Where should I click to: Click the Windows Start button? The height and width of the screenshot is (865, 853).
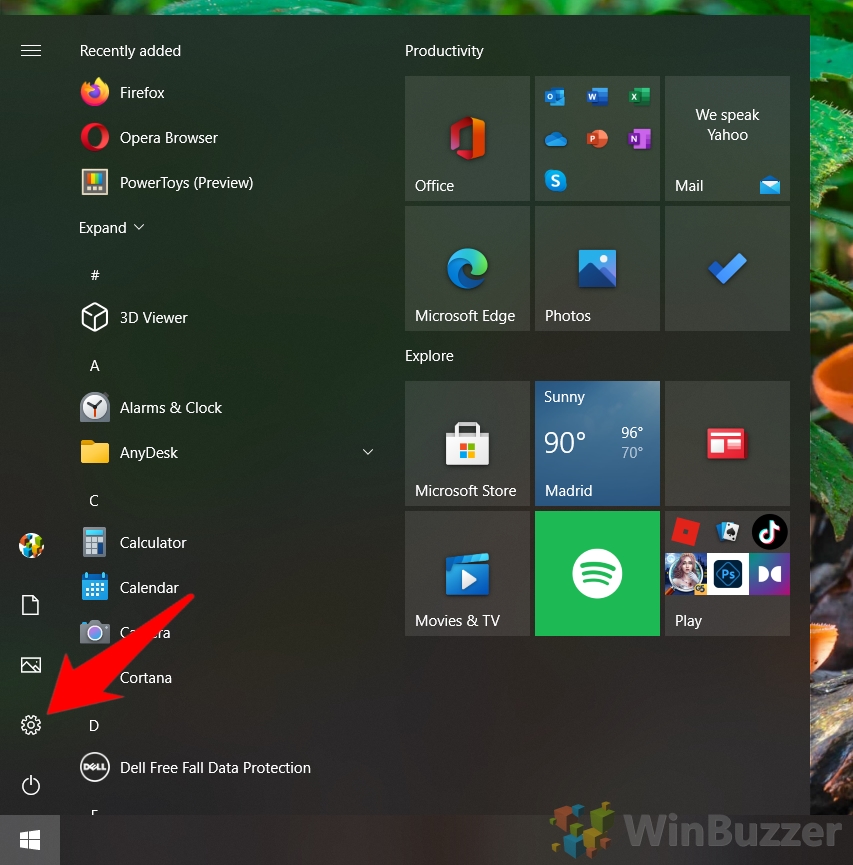coord(30,840)
